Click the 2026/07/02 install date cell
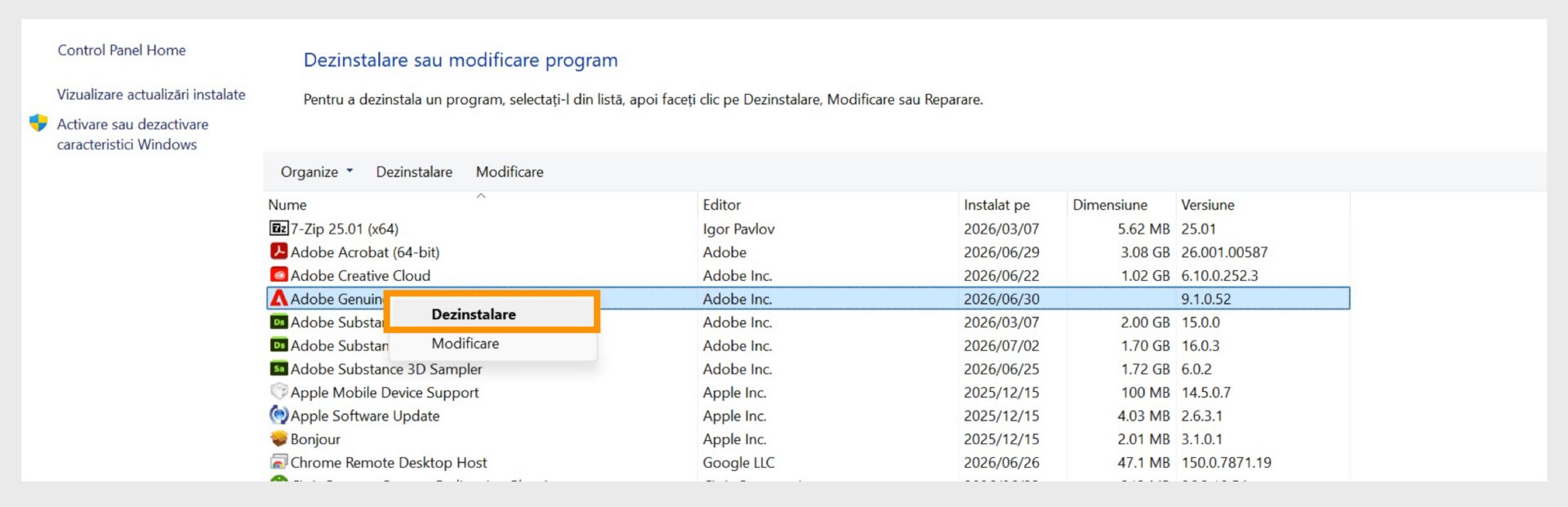 (1001, 346)
